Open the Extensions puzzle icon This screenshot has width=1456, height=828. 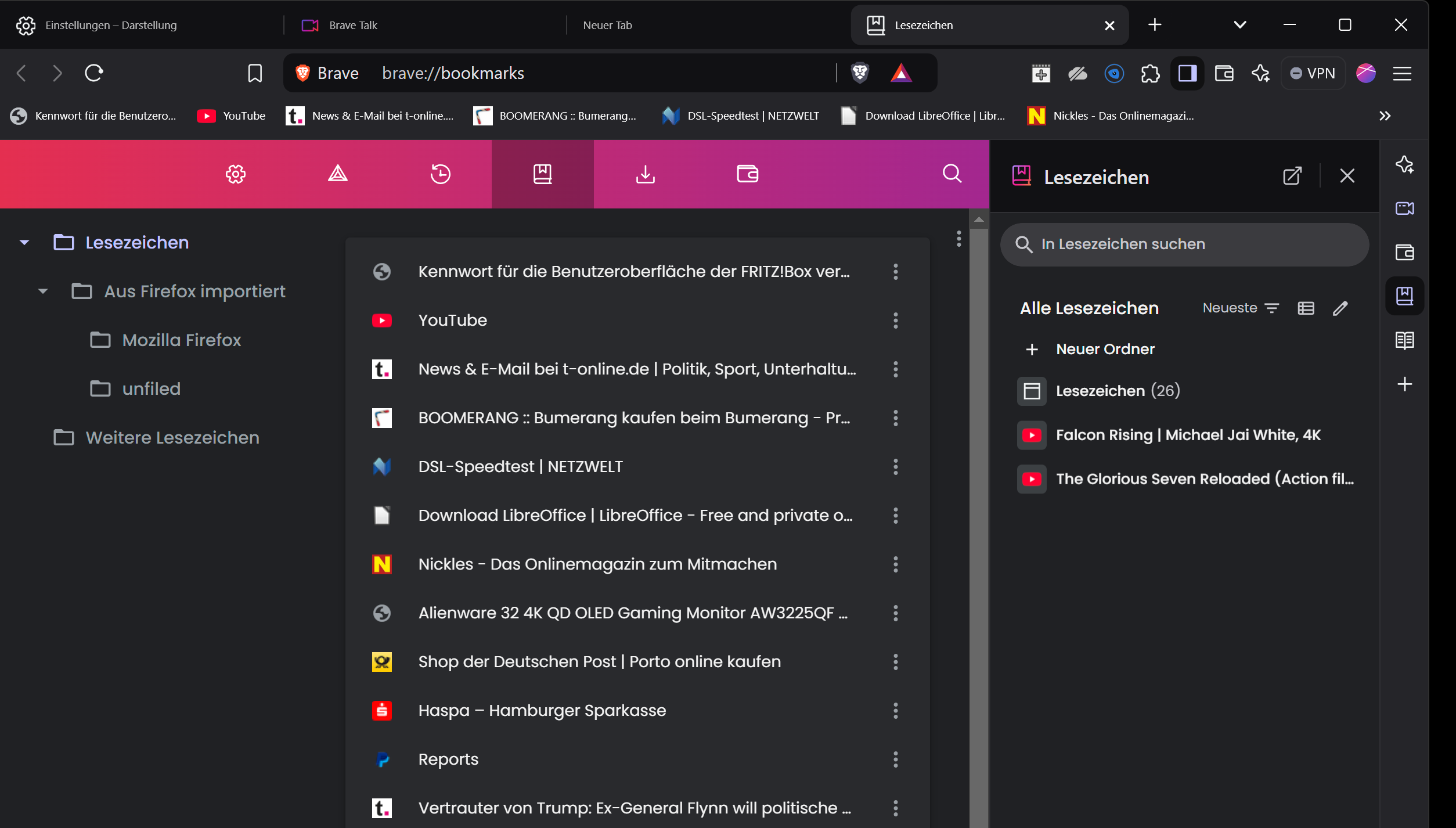(x=1150, y=74)
